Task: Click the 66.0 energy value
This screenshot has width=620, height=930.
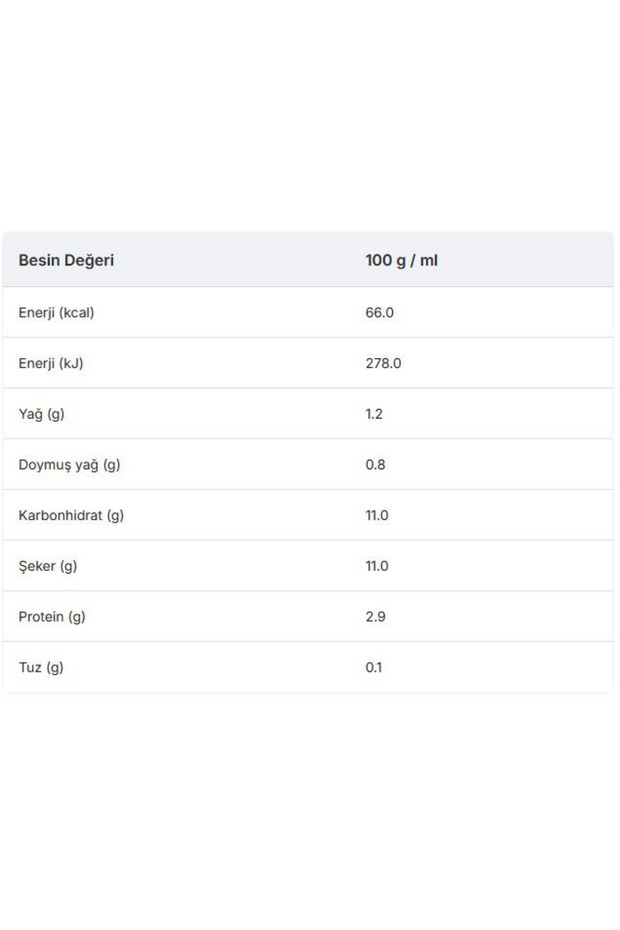Action: point(379,313)
